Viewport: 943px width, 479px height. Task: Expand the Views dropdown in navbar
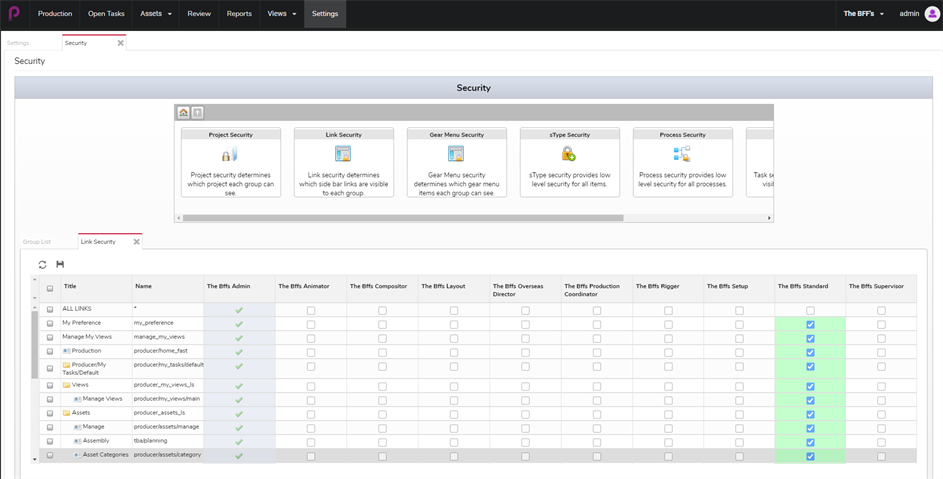tap(282, 14)
